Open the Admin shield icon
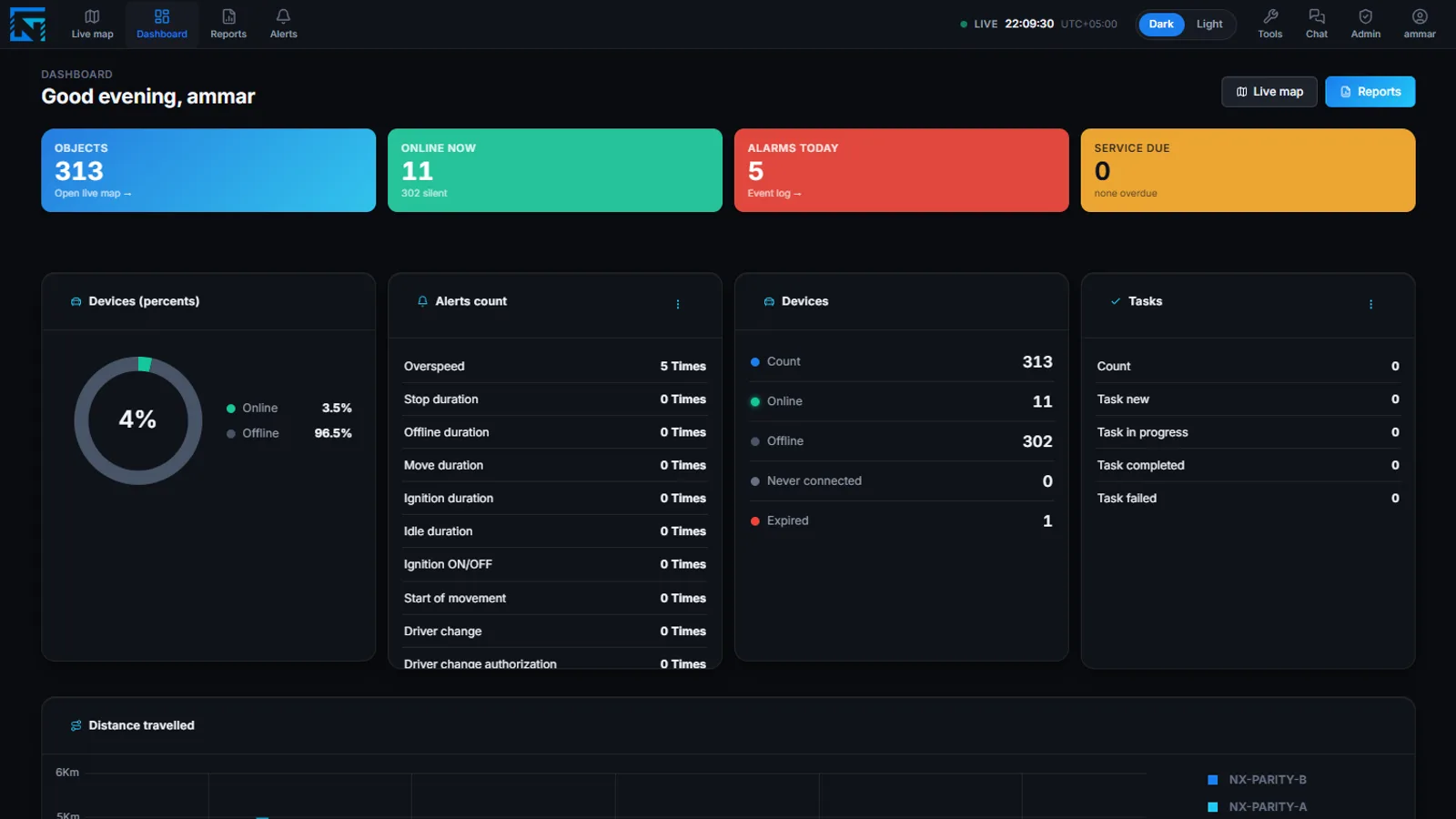The image size is (1456, 819). (1365, 25)
